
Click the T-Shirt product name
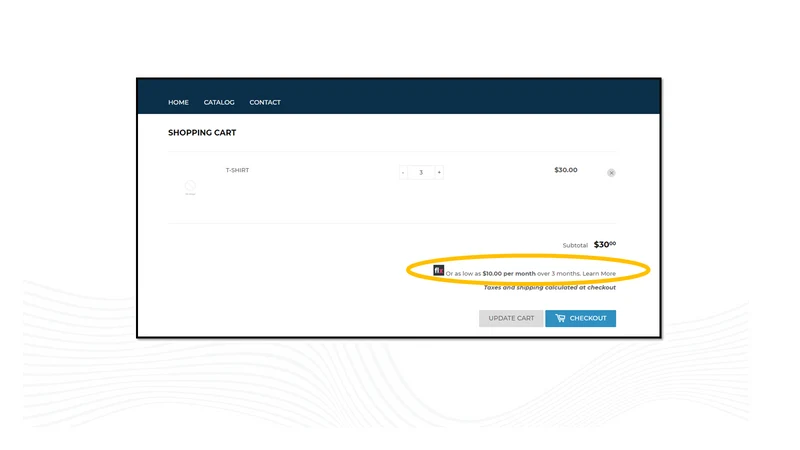click(x=237, y=170)
